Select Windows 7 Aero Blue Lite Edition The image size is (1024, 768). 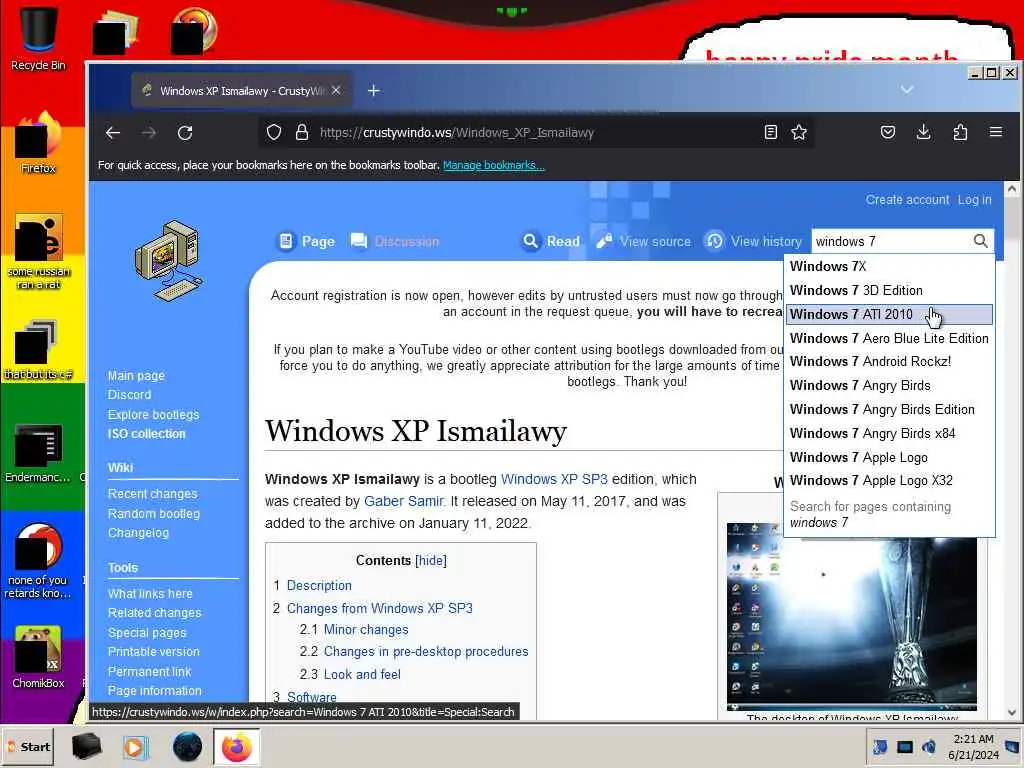pyautogui.click(x=889, y=338)
